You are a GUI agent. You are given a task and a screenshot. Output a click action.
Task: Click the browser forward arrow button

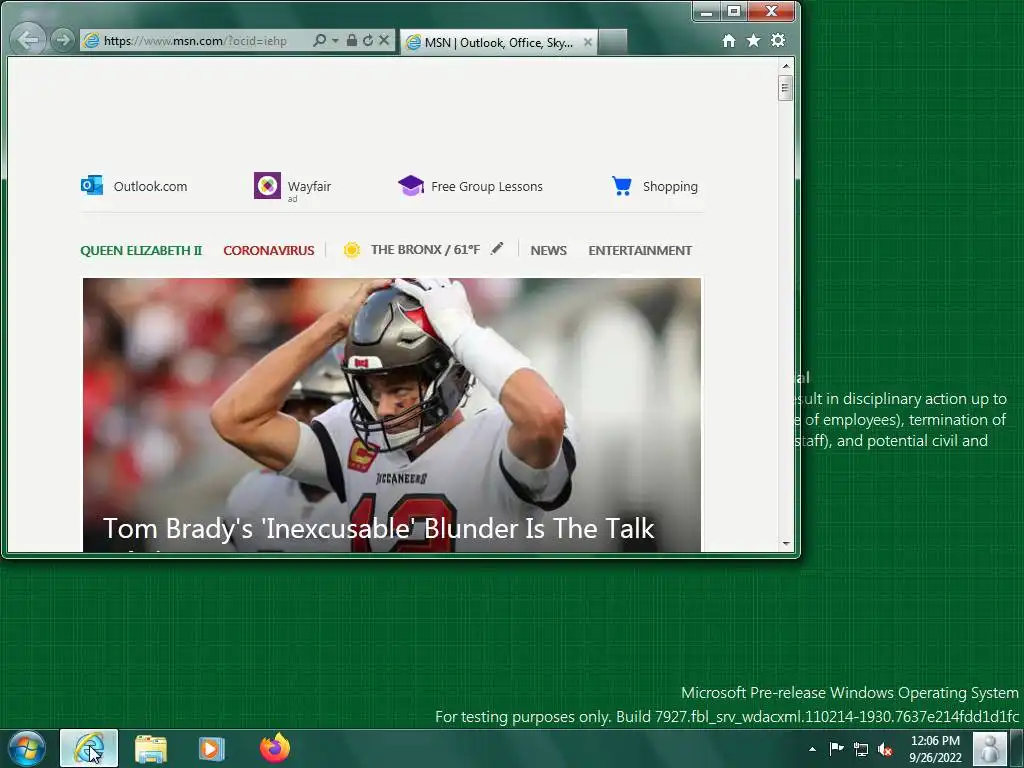coord(62,40)
